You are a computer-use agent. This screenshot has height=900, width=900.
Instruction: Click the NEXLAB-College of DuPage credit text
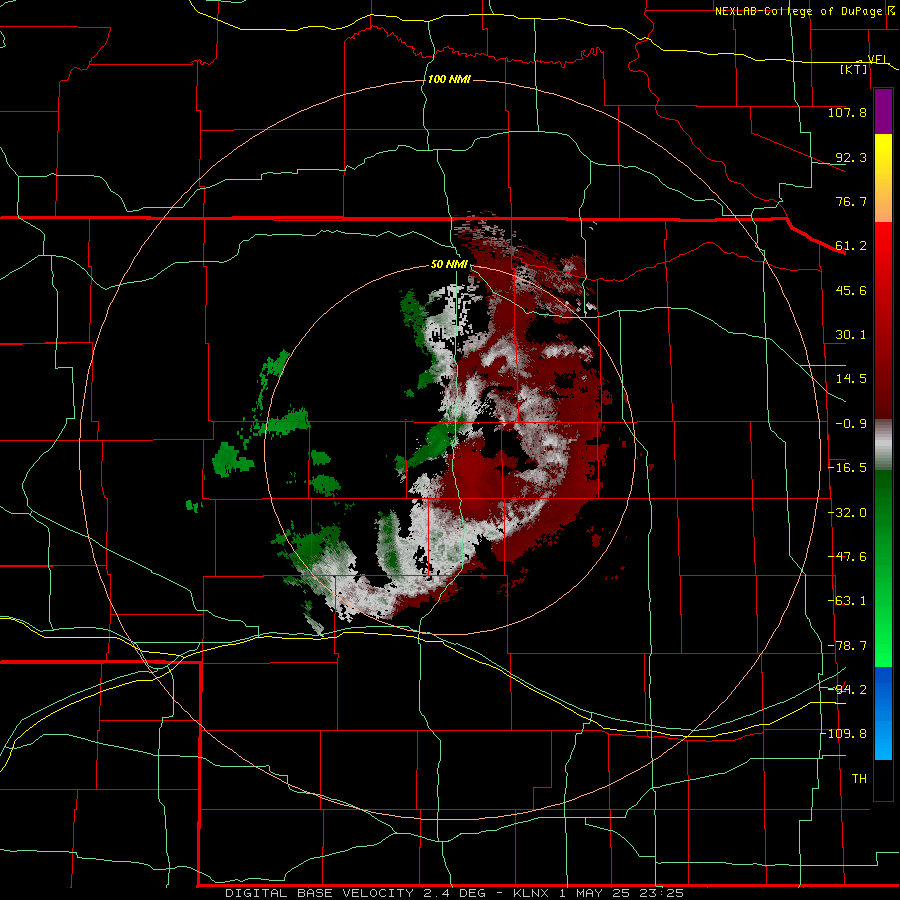[798, 11]
